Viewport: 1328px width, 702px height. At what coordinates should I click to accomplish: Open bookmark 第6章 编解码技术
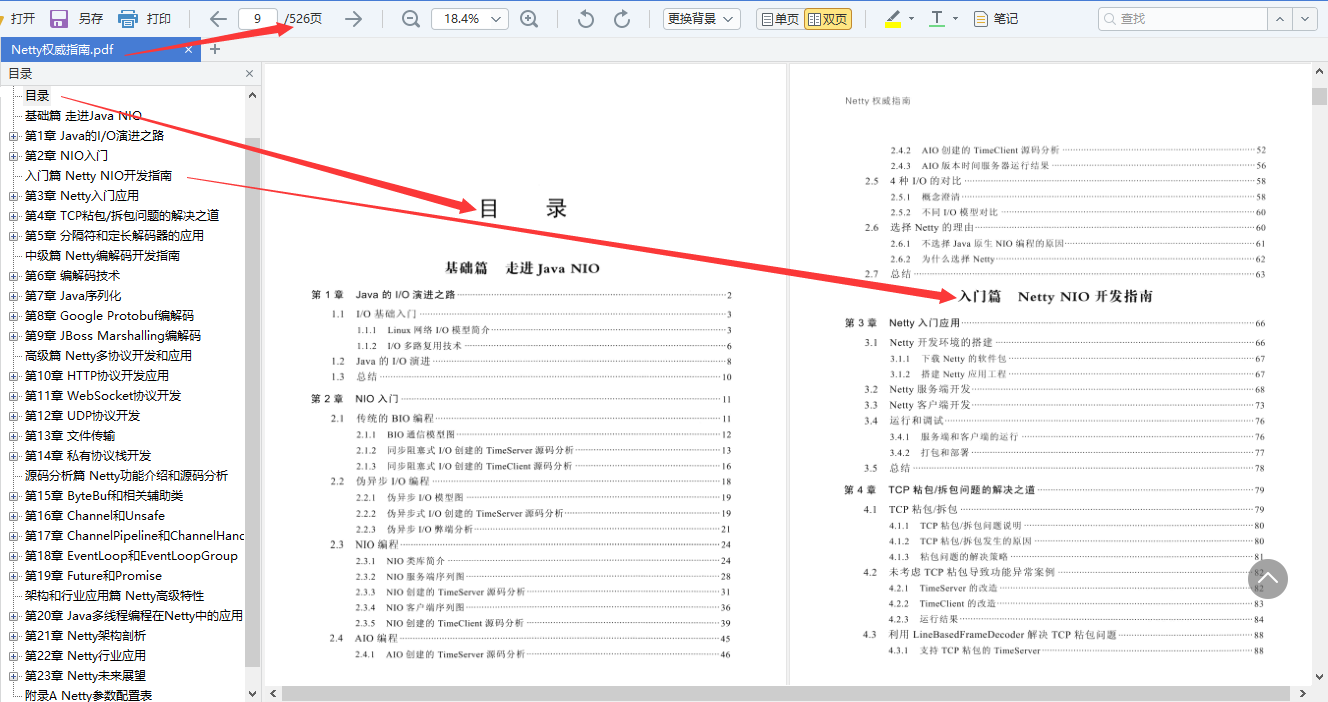tap(72, 275)
